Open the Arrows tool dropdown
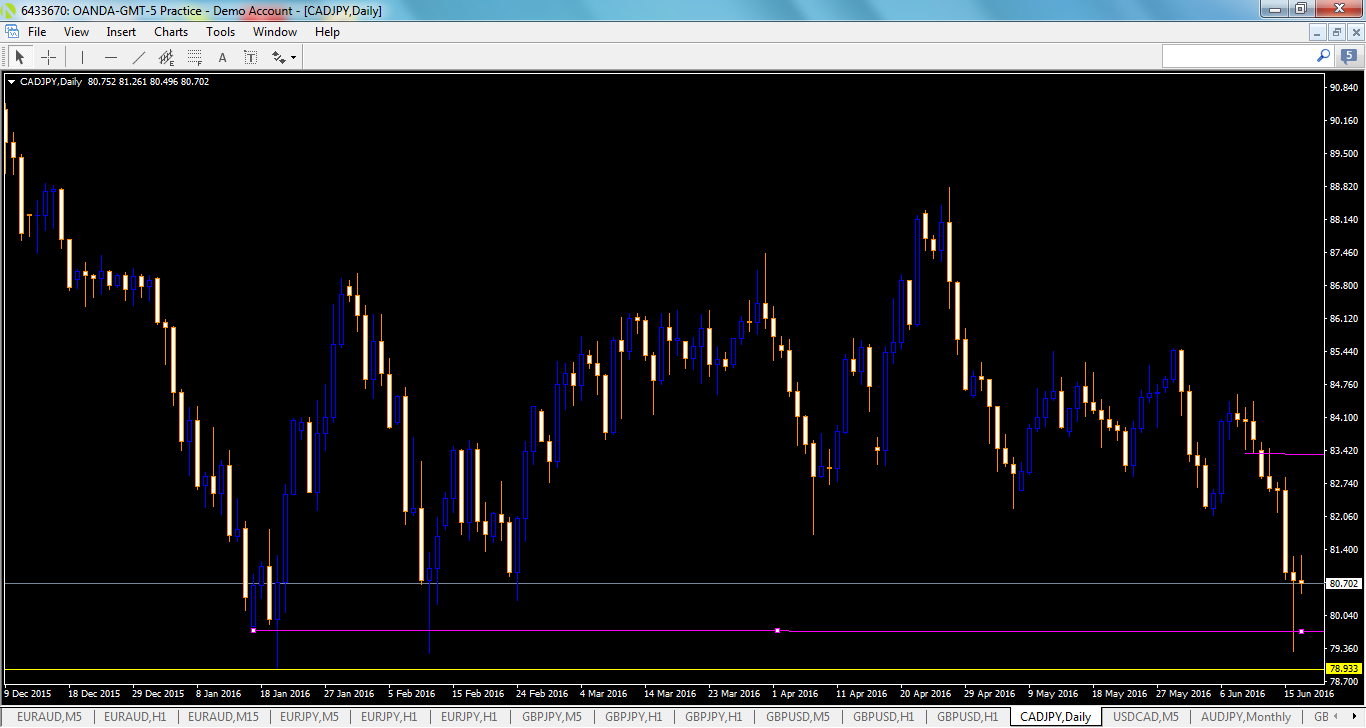 click(x=291, y=57)
